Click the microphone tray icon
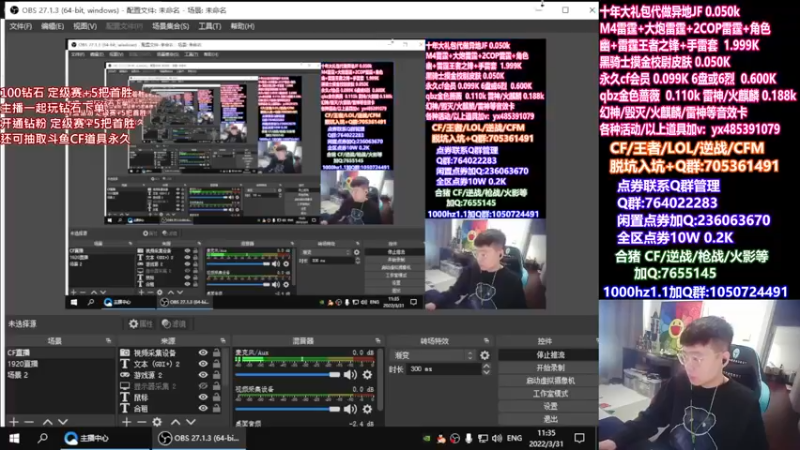 tap(468, 438)
